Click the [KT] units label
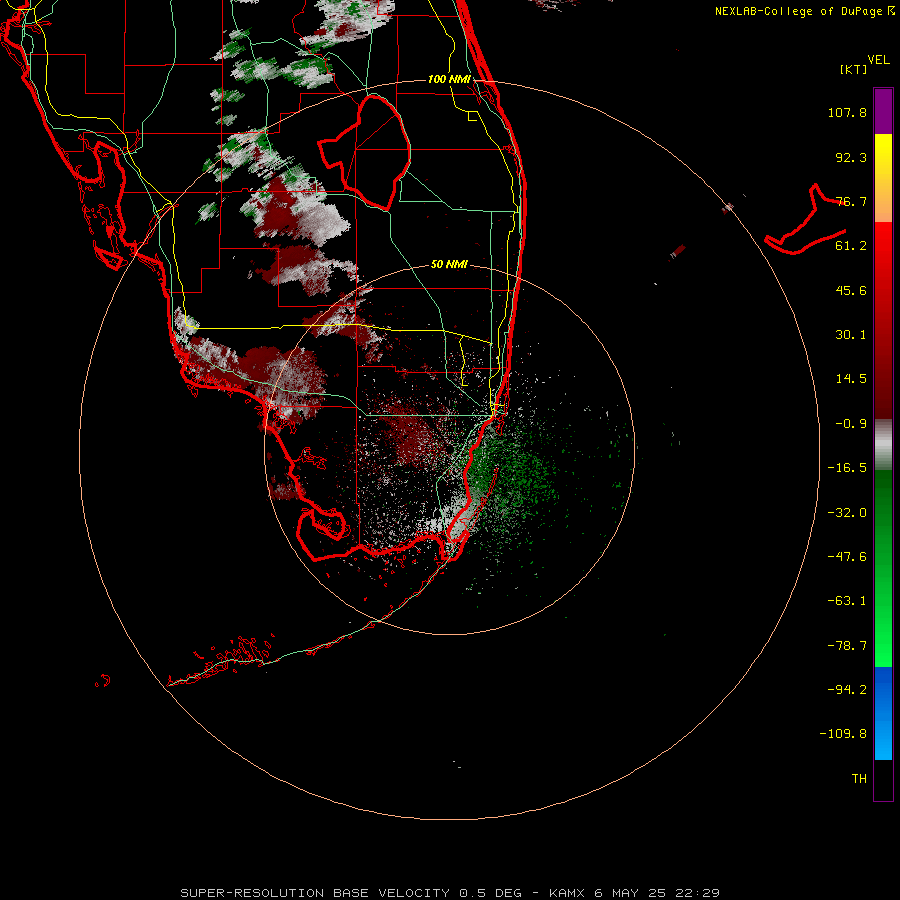This screenshot has height=900, width=900. [x=854, y=69]
